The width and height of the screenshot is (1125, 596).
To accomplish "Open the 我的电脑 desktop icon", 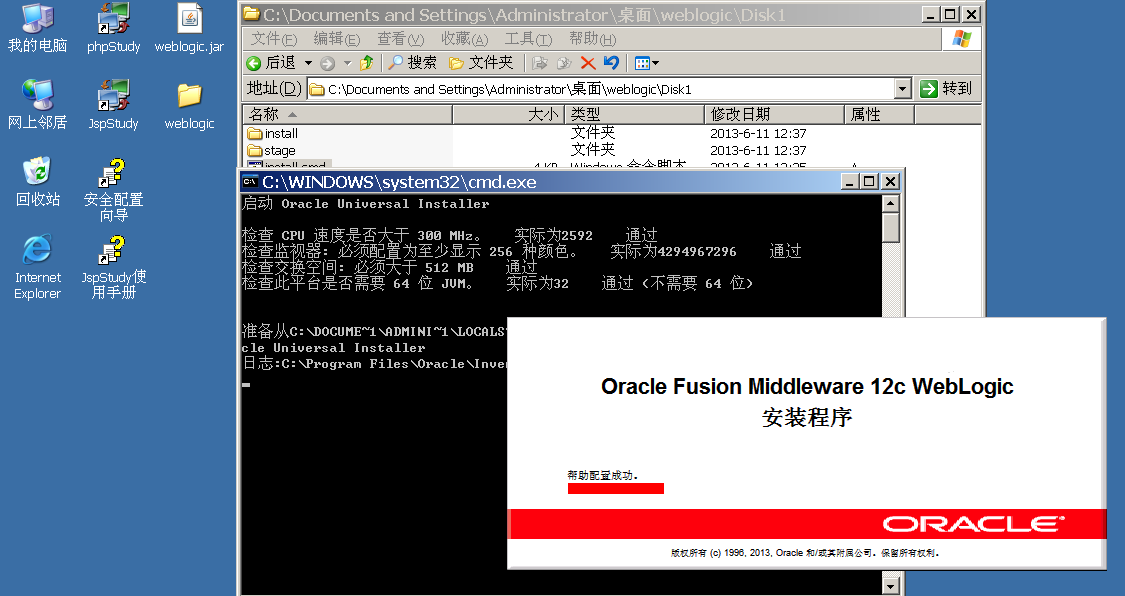I will [x=37, y=29].
